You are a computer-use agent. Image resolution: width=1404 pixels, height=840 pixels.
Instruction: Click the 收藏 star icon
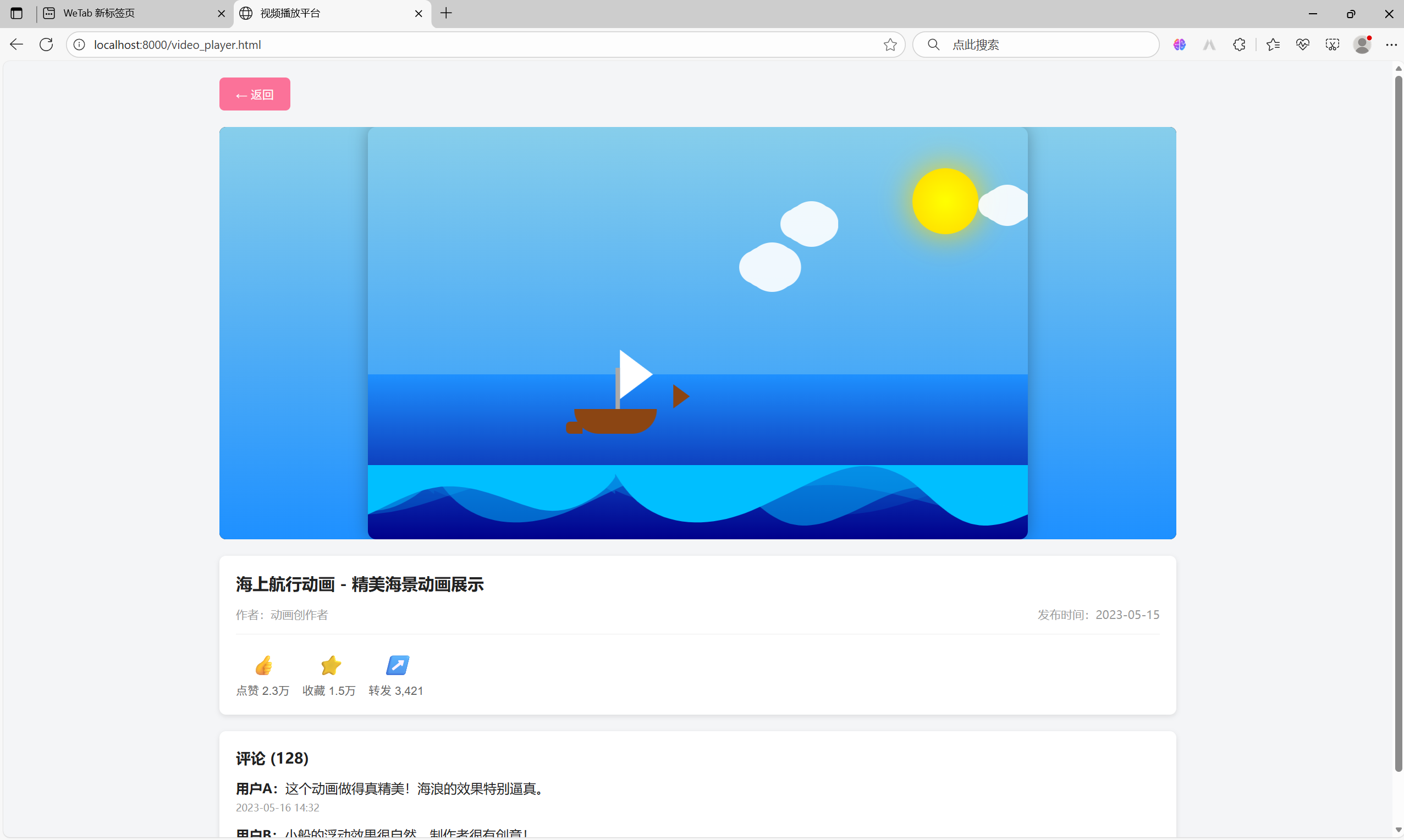click(x=329, y=665)
